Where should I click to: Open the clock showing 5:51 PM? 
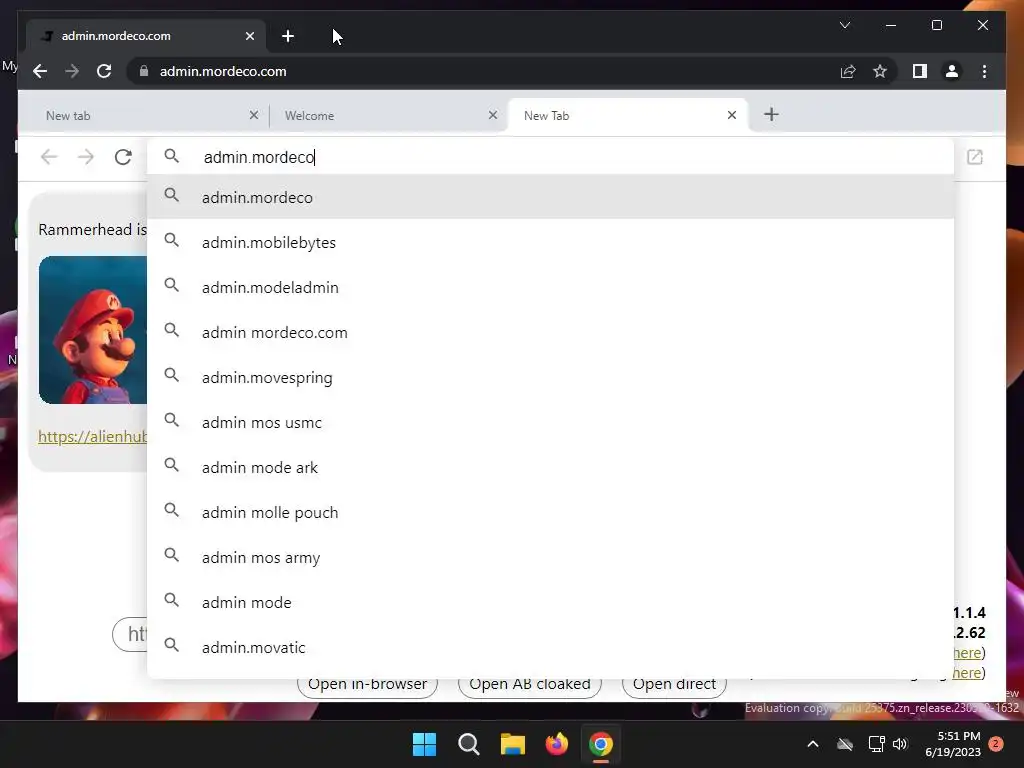click(953, 744)
